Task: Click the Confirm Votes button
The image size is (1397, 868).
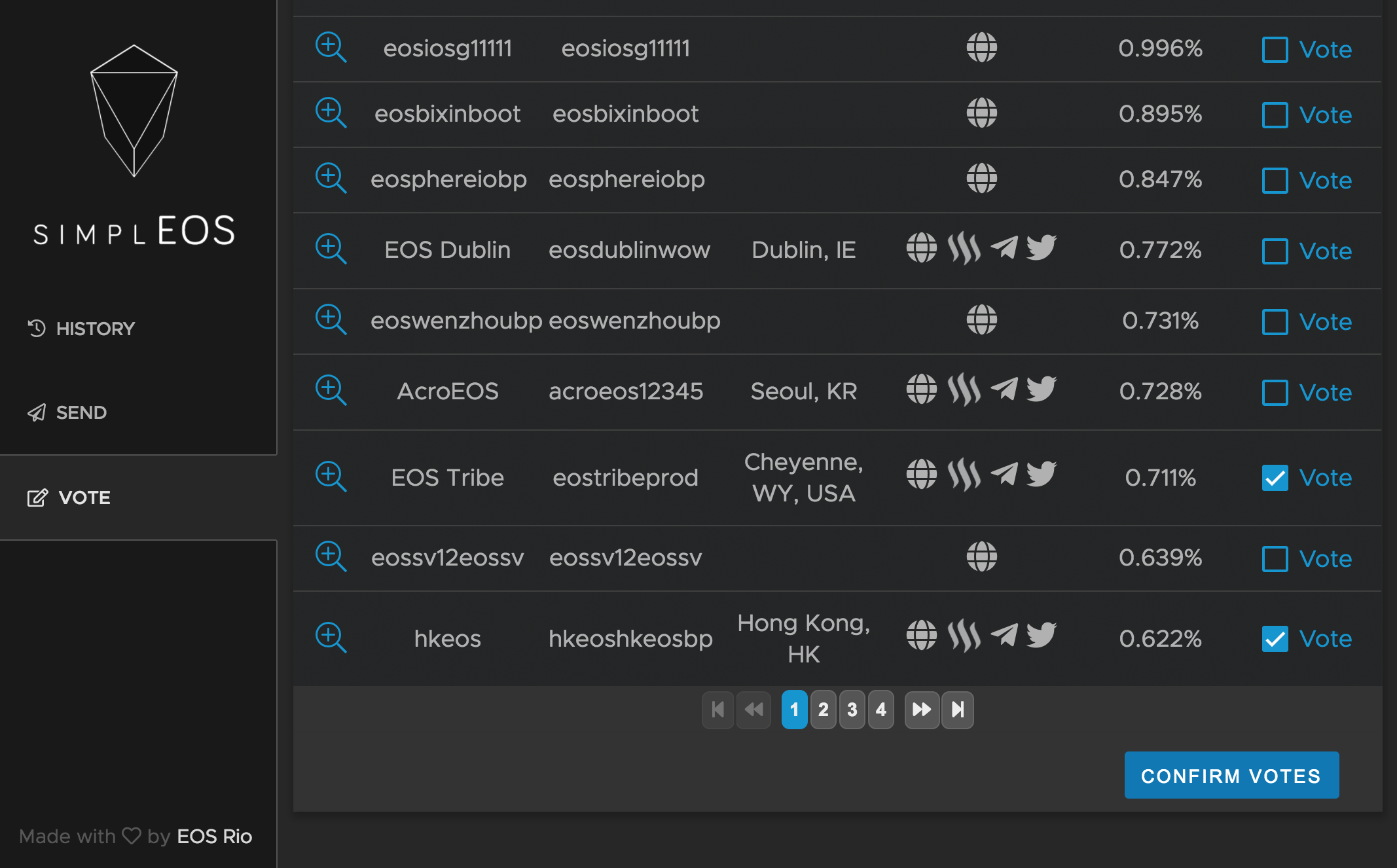Action: [1231, 776]
